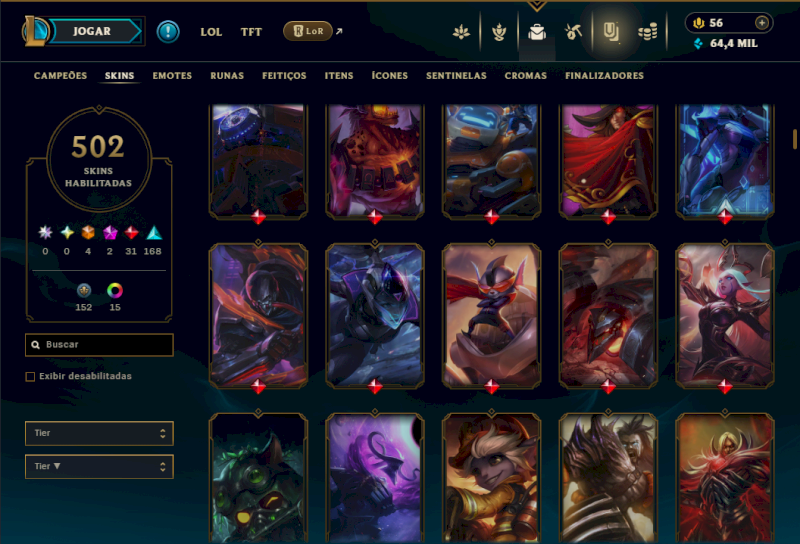The width and height of the screenshot is (800, 544).
Task: Open the blue notification alert icon
Action: [x=168, y=32]
